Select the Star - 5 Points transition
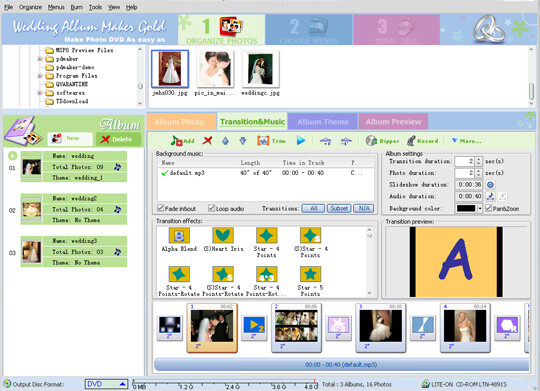This screenshot has width=540, height=391. [x=310, y=281]
